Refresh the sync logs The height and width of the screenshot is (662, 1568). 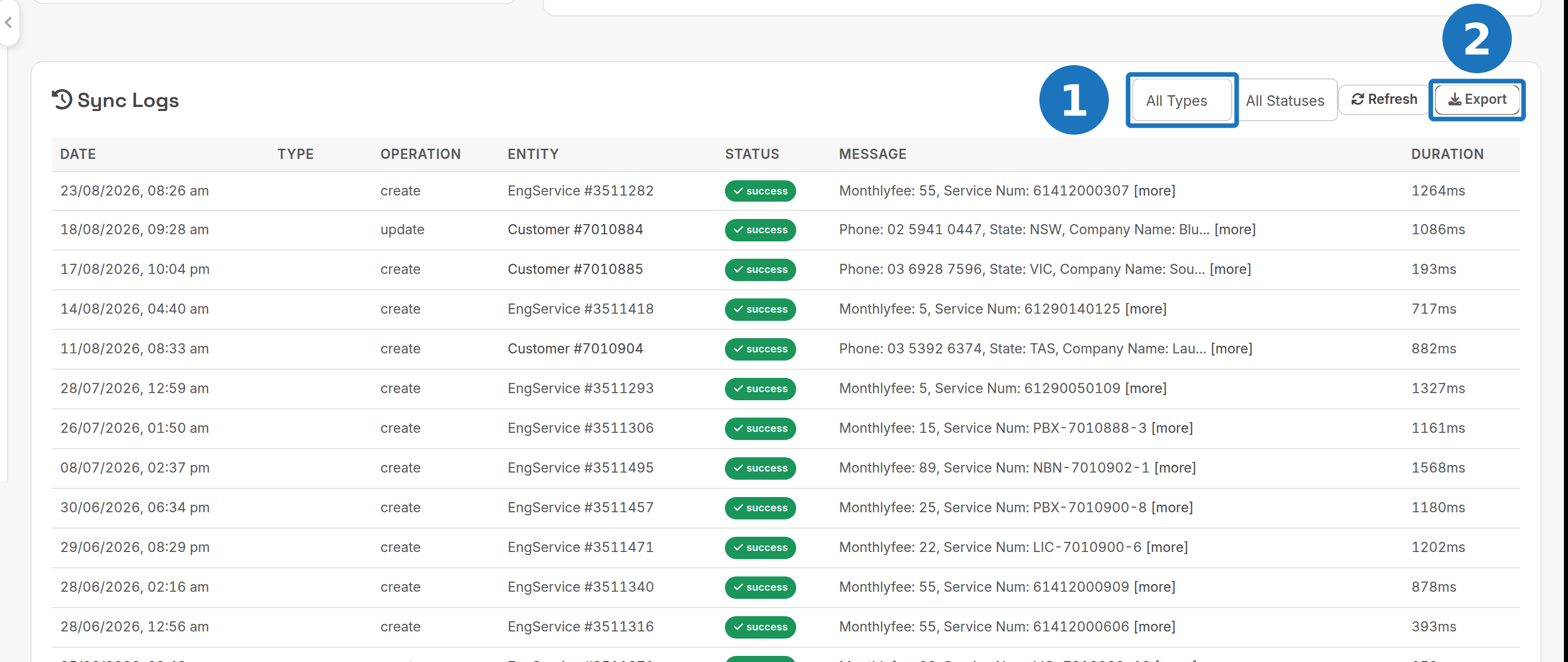point(1384,99)
